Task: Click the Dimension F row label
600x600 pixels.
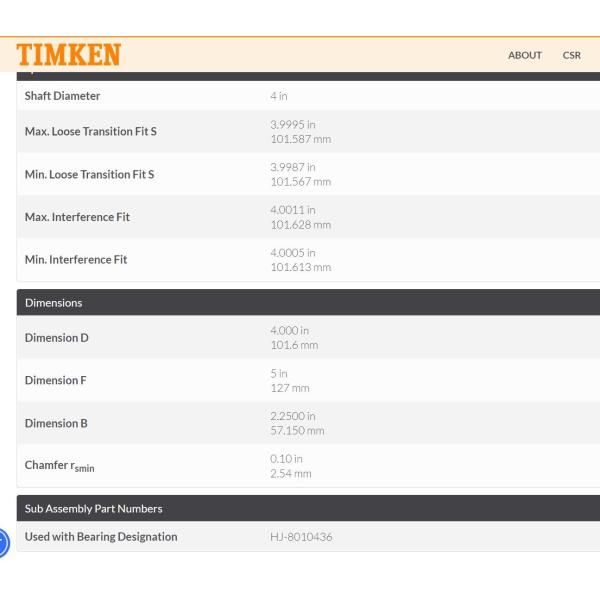Action: pos(56,381)
